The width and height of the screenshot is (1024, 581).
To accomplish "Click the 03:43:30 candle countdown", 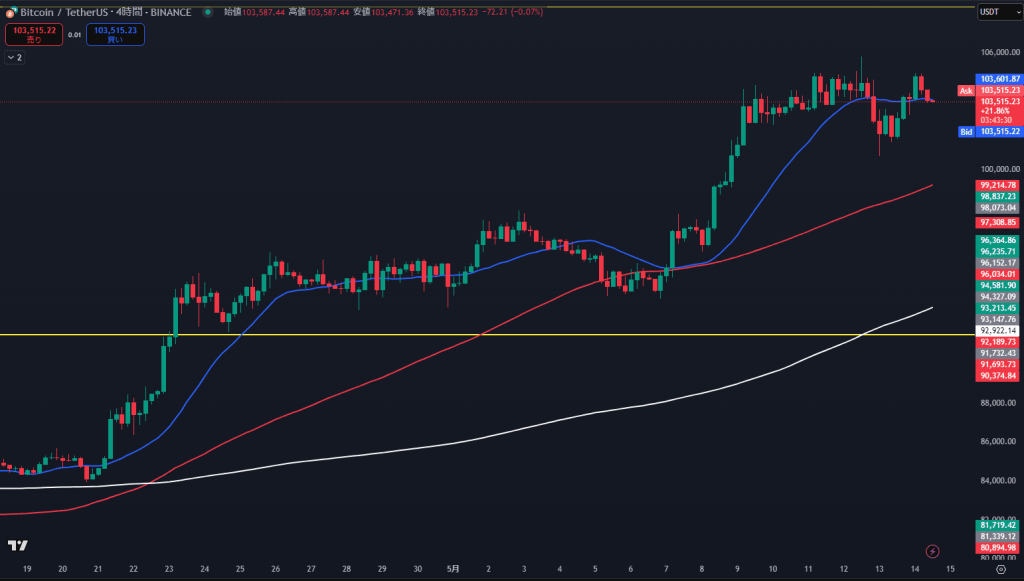I will pos(996,120).
